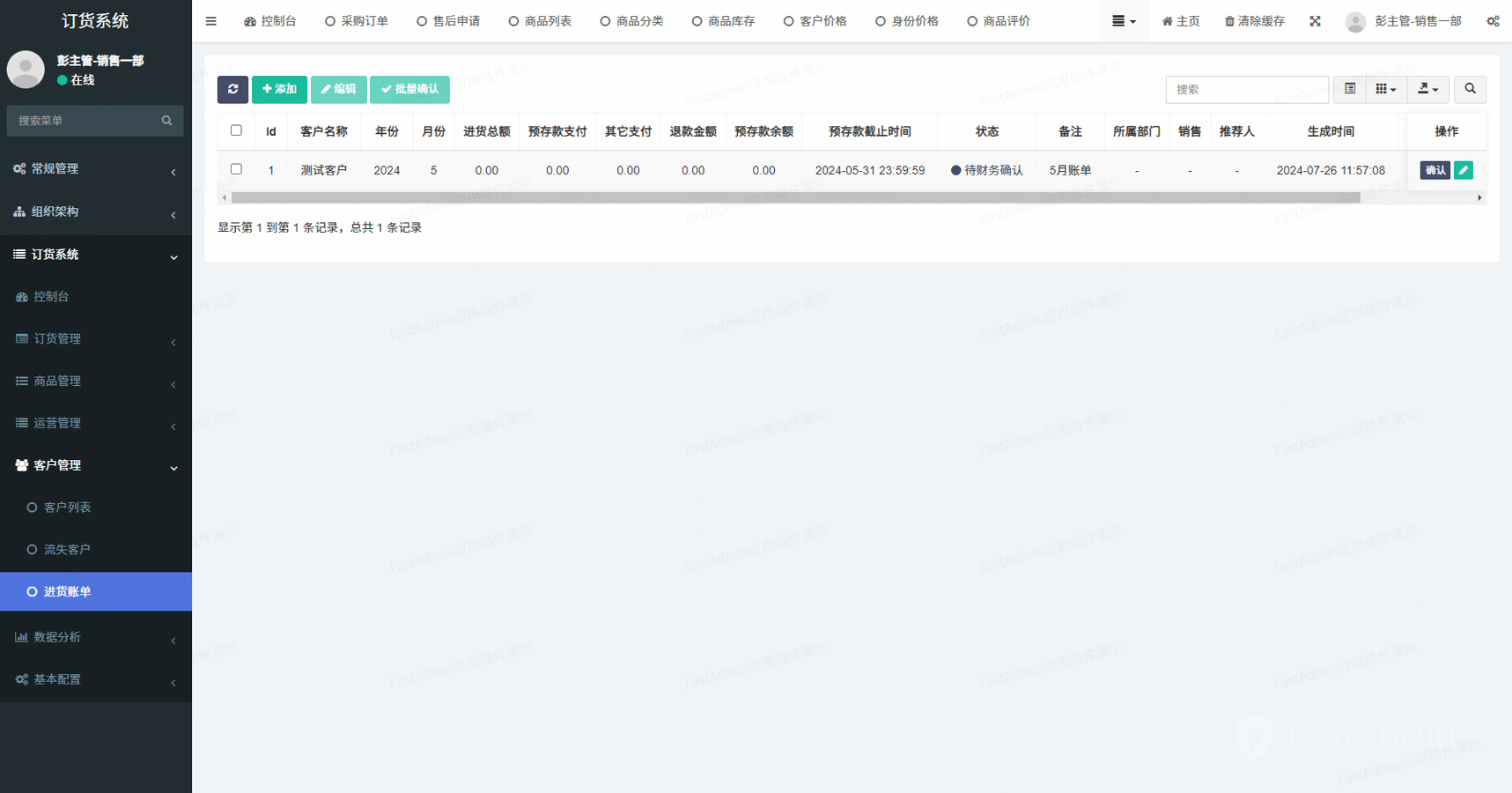Click the table 搜索 input field

1246,89
